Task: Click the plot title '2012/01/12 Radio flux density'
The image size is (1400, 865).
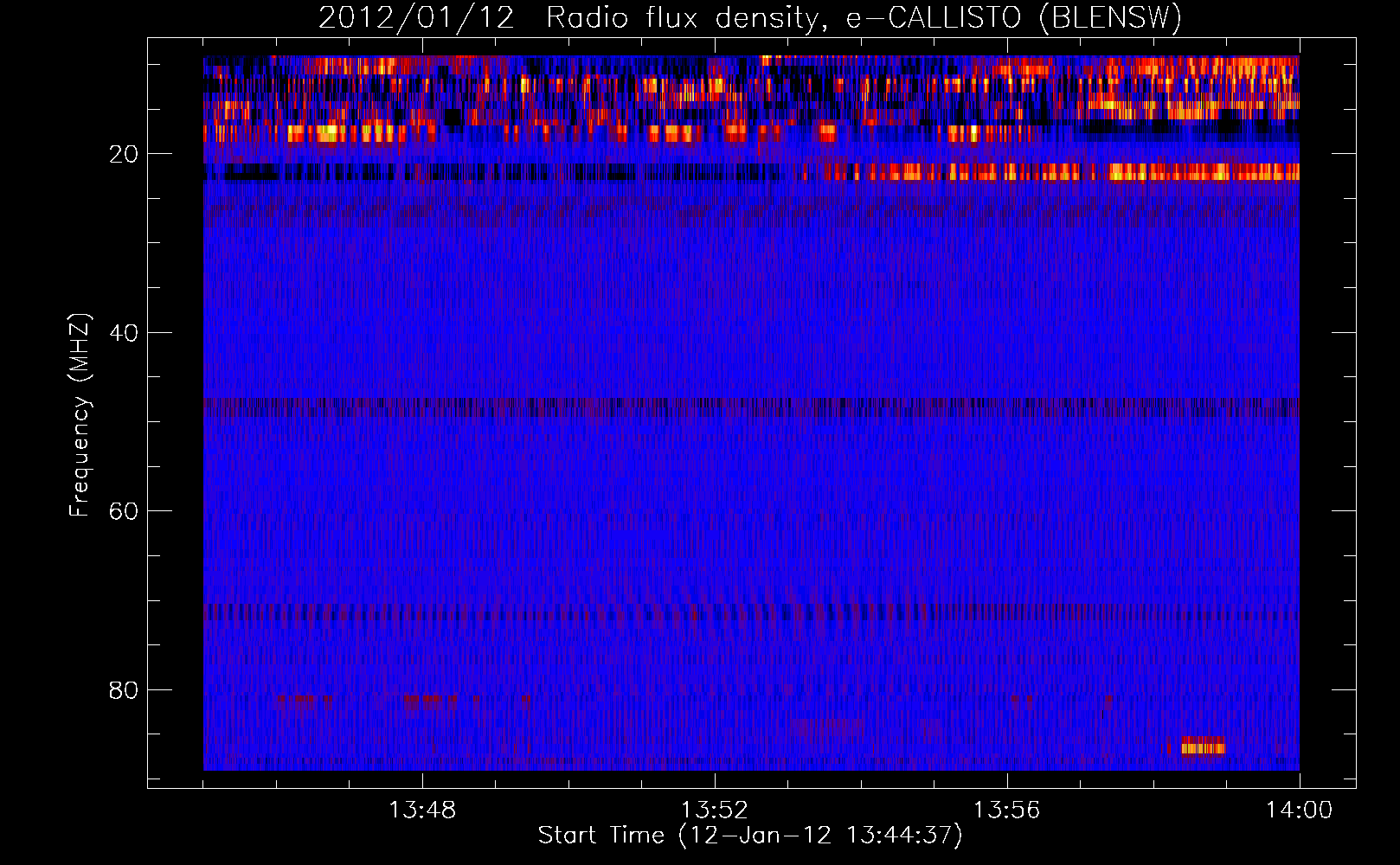Action: [568, 18]
